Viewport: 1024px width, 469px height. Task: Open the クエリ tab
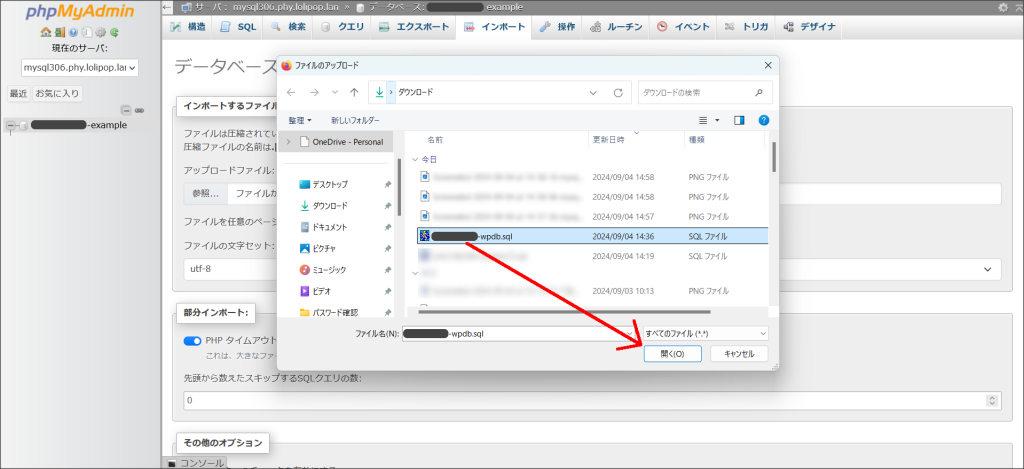tap(342, 27)
